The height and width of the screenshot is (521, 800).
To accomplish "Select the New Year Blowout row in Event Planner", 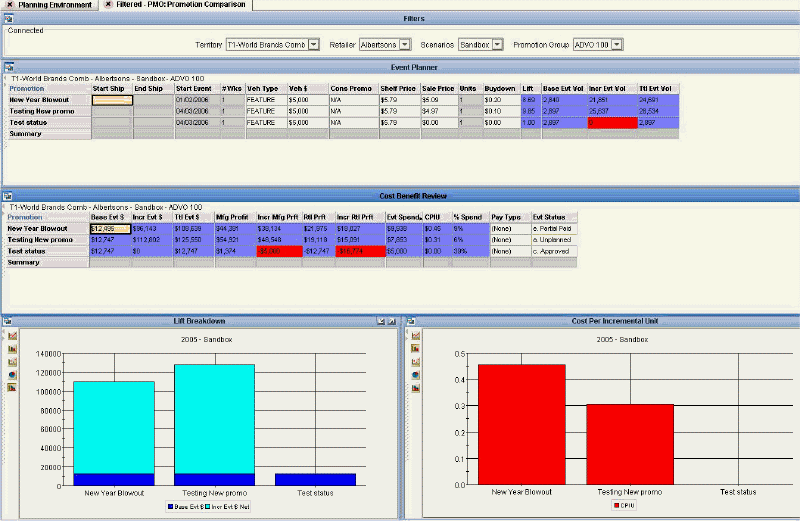I will point(49,100).
